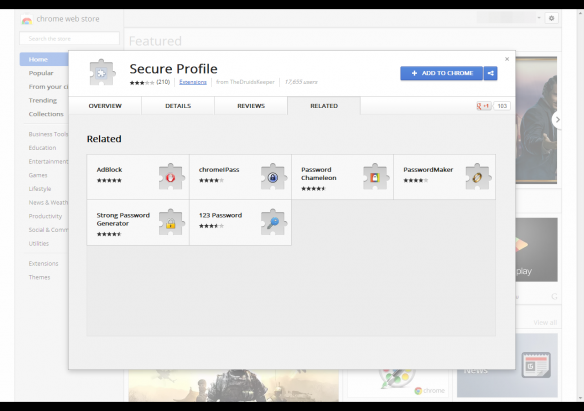Open the Productivity category
The height and width of the screenshot is (411, 584).
click(x=45, y=216)
